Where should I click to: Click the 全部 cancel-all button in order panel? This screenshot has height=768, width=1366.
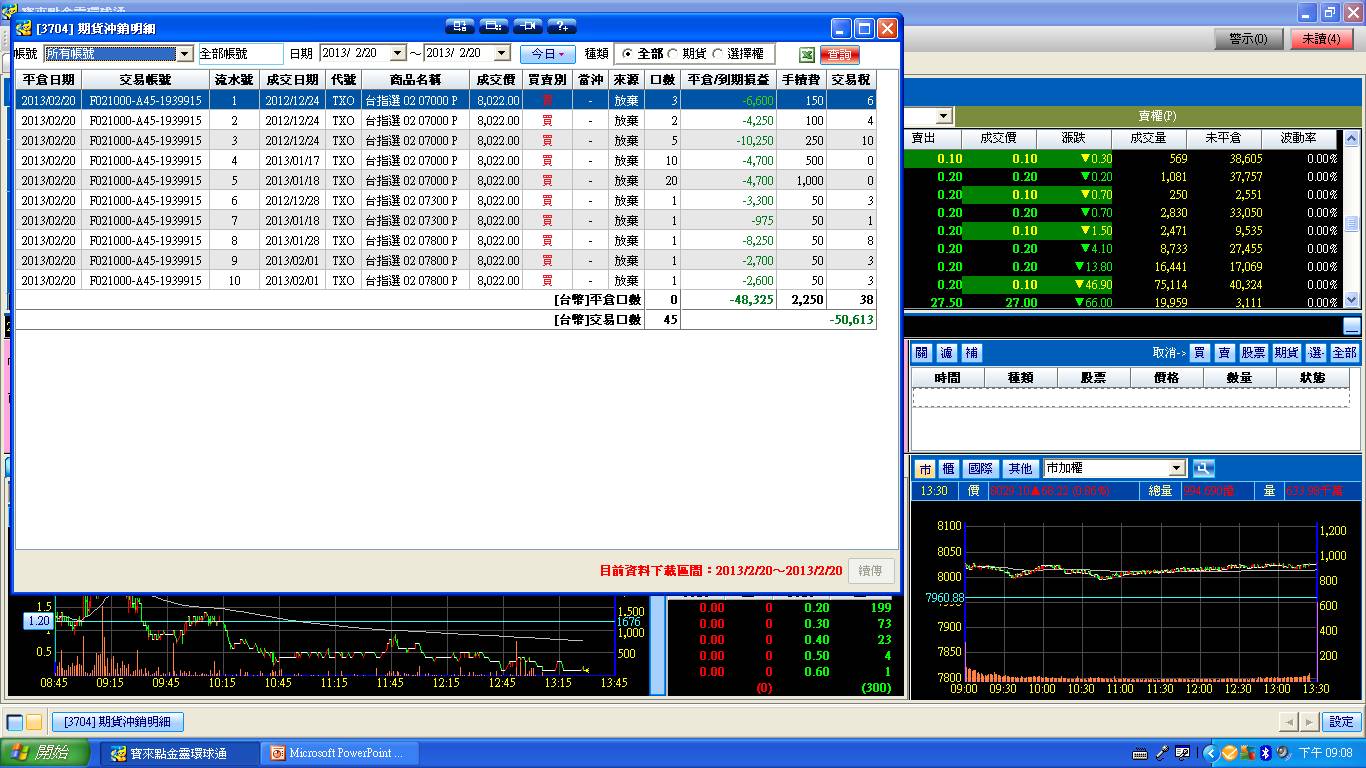(1345, 352)
